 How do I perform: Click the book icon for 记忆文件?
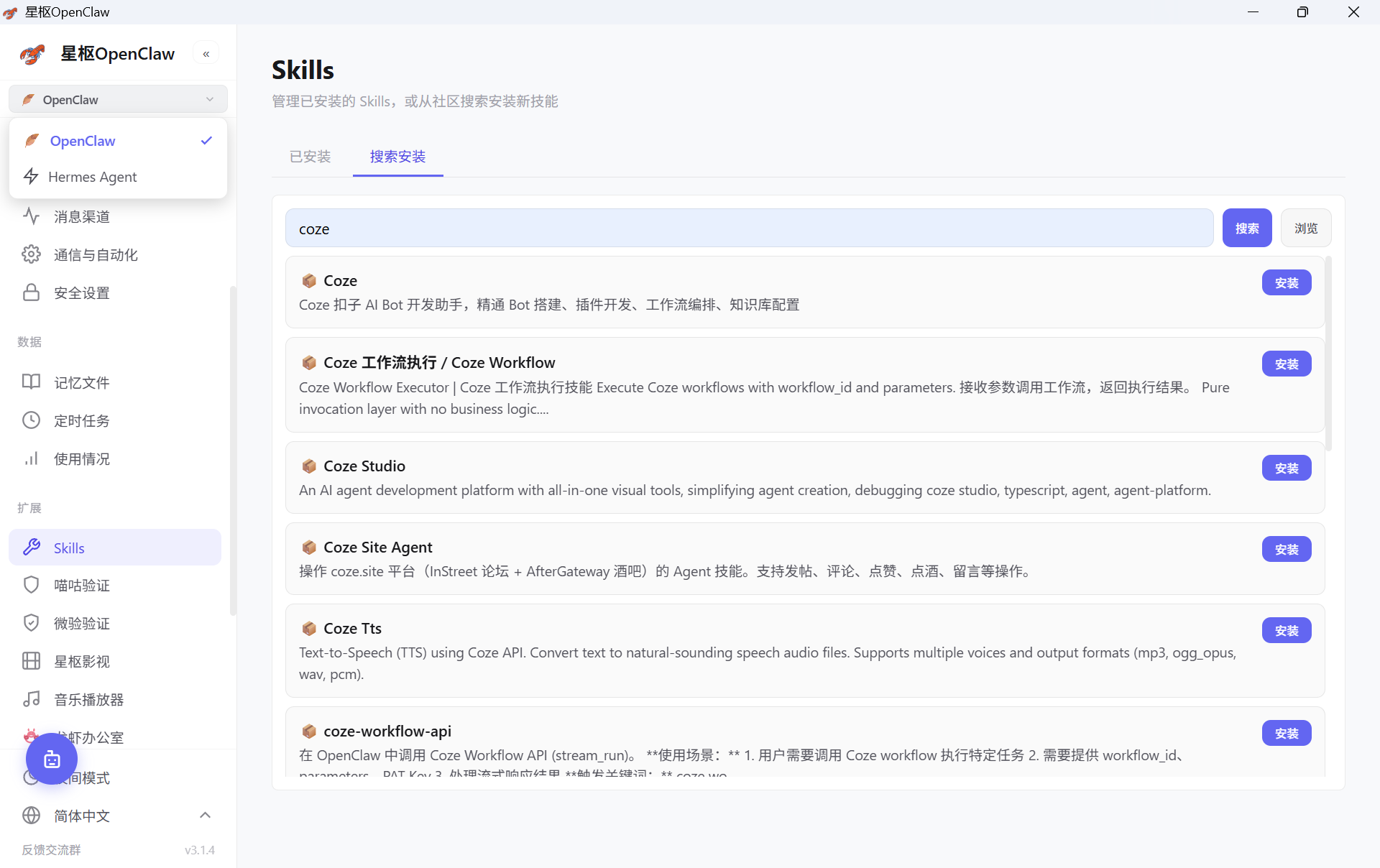(31, 382)
